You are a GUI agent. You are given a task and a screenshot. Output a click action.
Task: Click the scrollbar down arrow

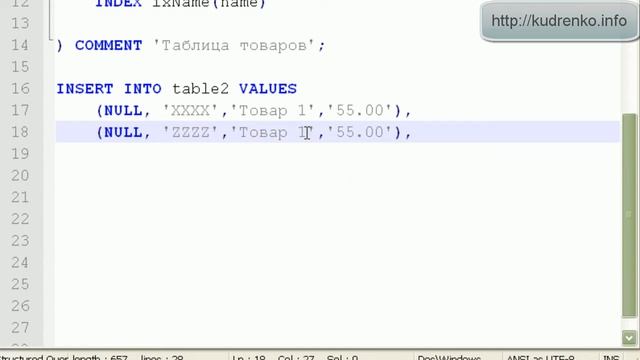tap(629, 338)
